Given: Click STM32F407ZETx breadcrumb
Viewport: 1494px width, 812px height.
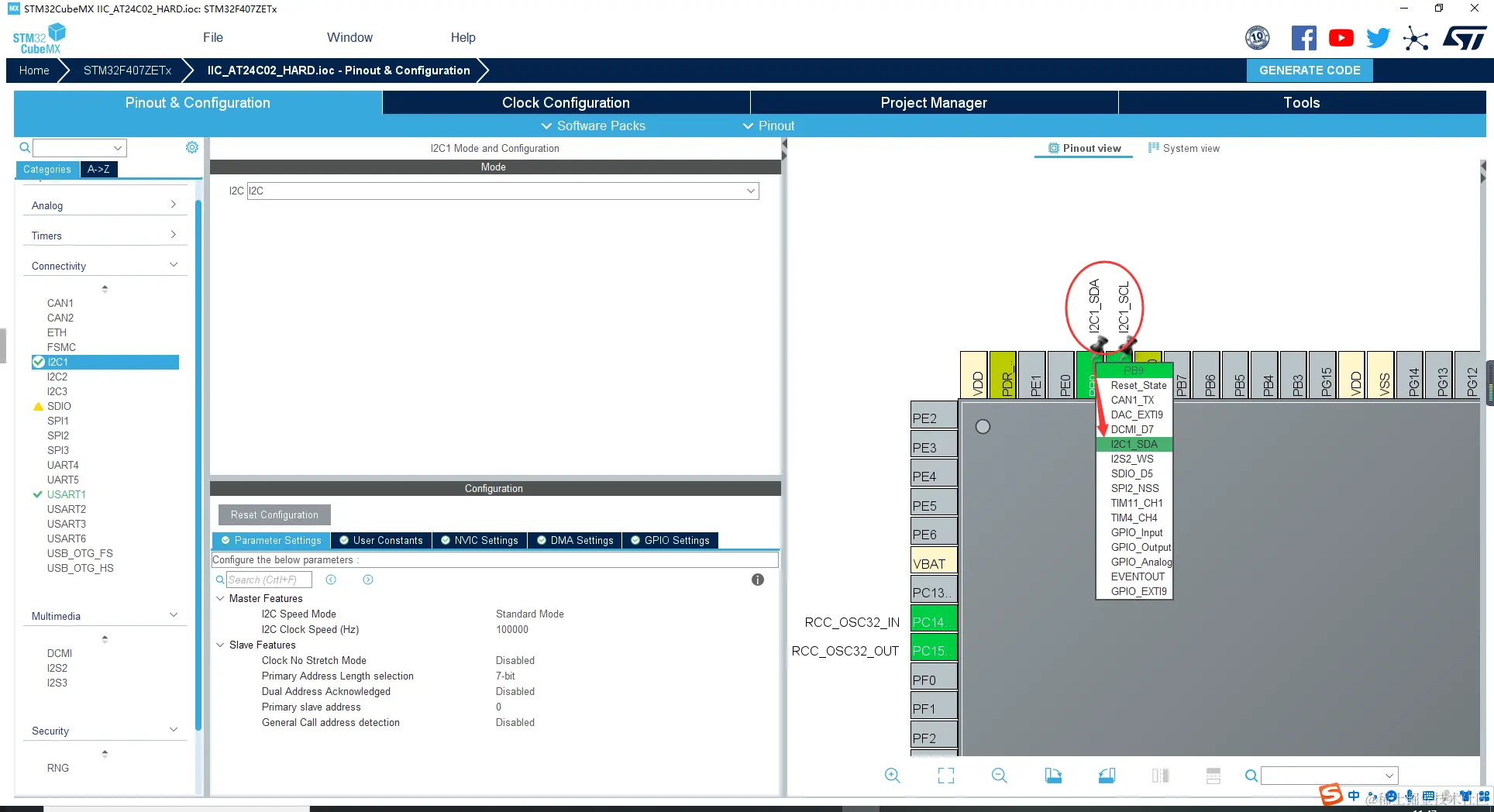Looking at the screenshot, I should coord(128,70).
